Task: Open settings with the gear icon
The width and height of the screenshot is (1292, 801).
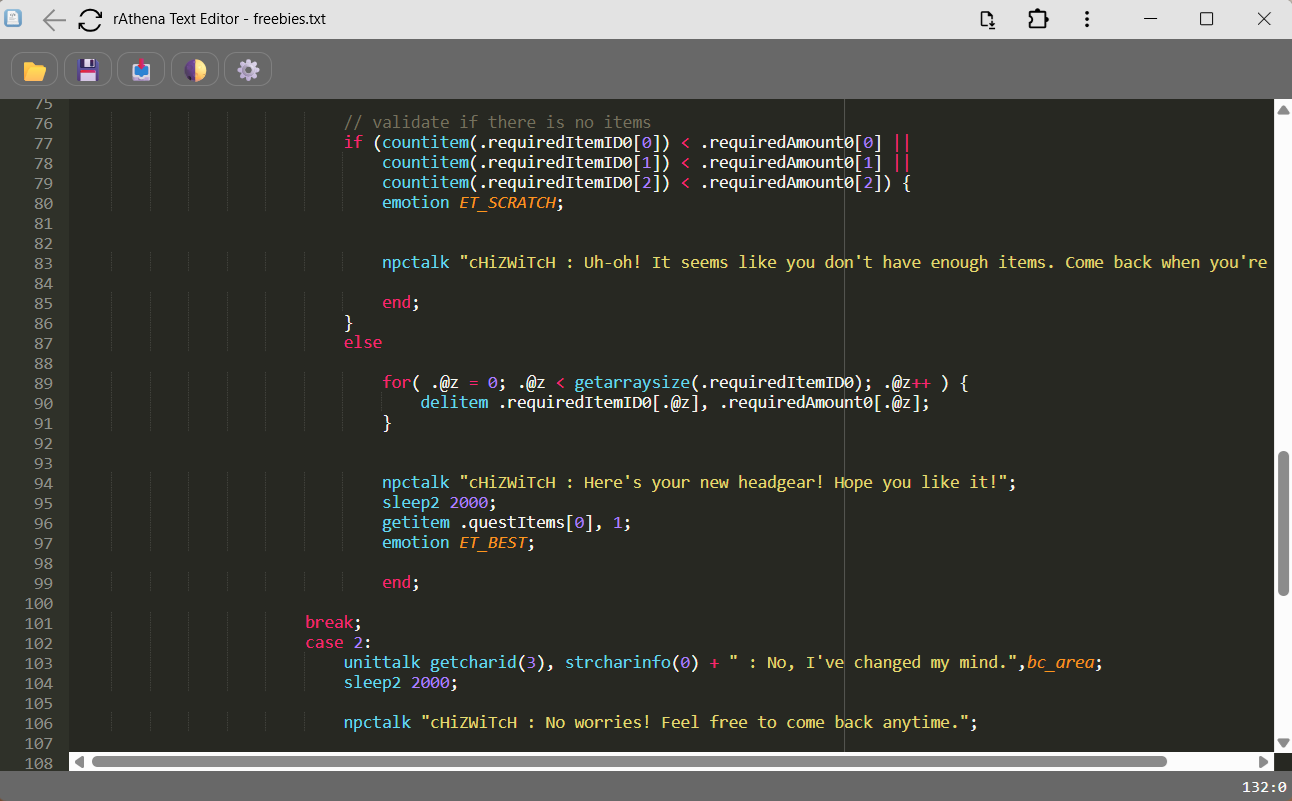Action: click(248, 70)
